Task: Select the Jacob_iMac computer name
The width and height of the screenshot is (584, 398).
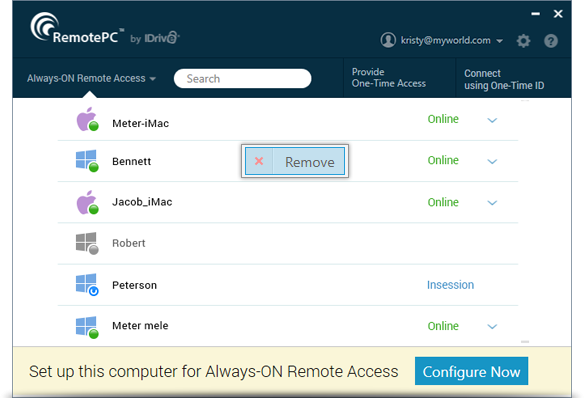Action: pos(142,202)
